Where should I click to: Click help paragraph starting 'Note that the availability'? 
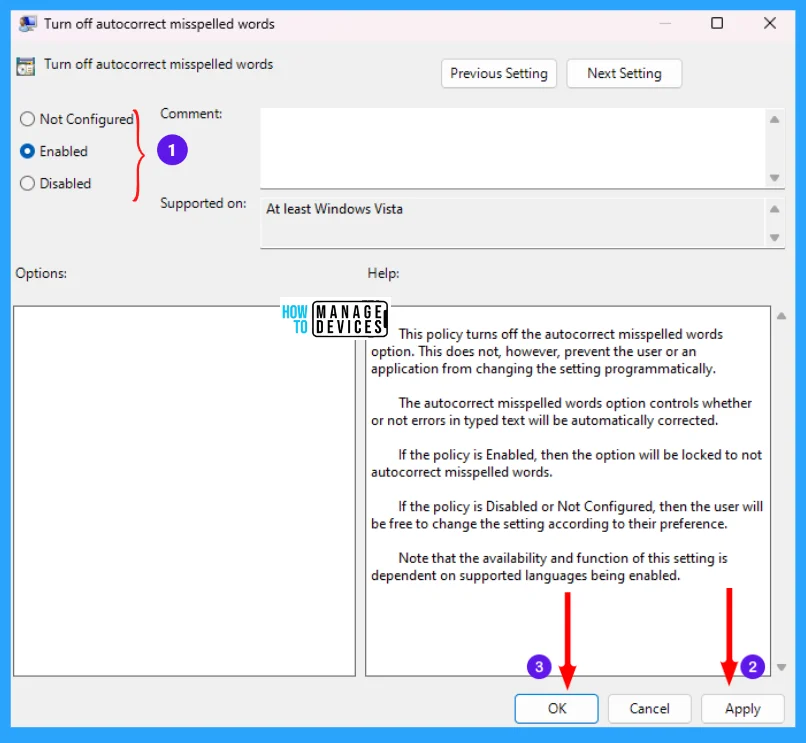point(549,567)
